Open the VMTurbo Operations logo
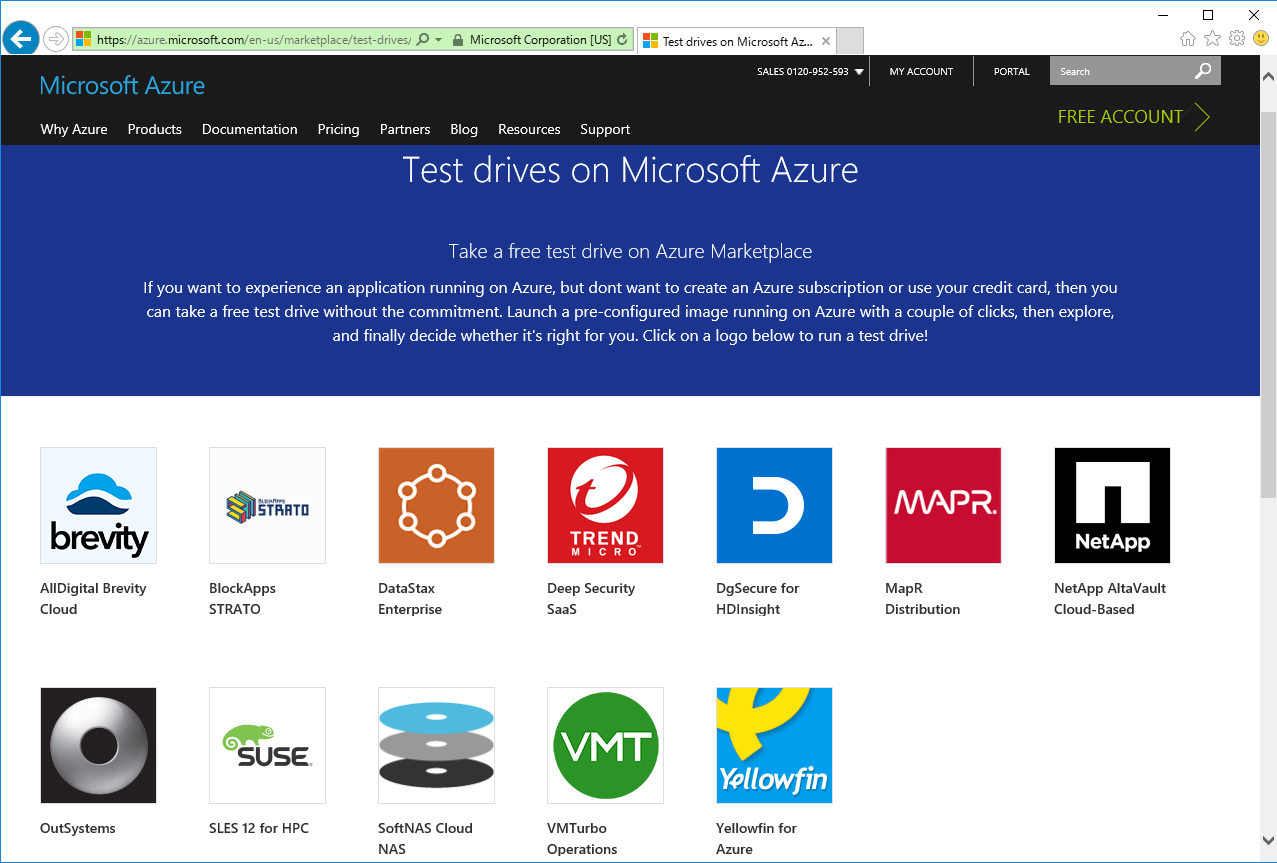This screenshot has width=1277, height=863. click(x=604, y=745)
